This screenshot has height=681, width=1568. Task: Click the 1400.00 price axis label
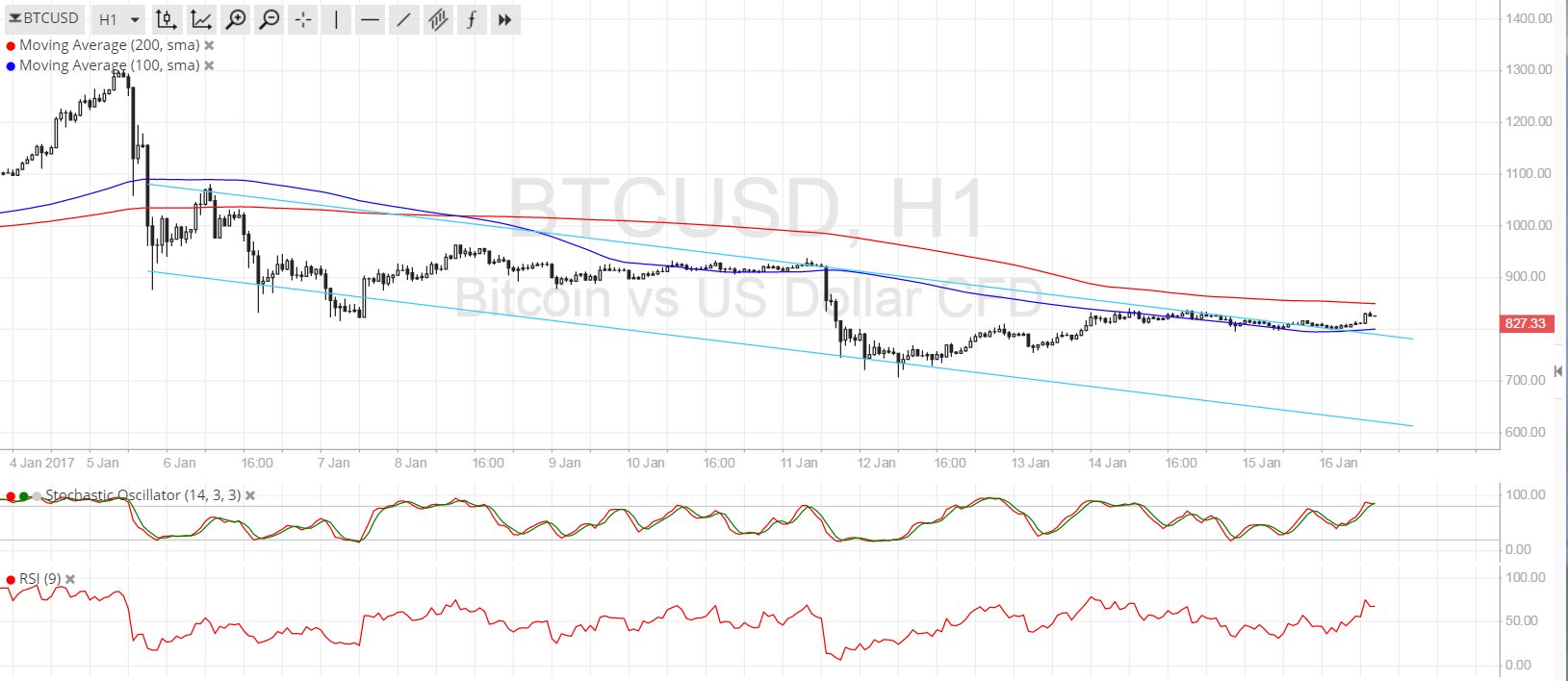(x=1529, y=18)
